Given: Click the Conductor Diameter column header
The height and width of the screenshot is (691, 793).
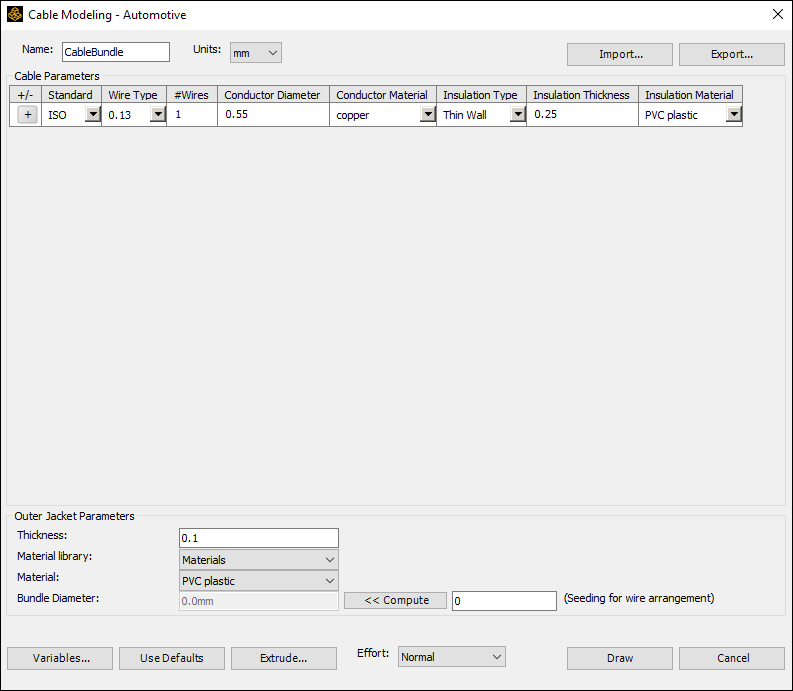Looking at the screenshot, I should click(274, 95).
